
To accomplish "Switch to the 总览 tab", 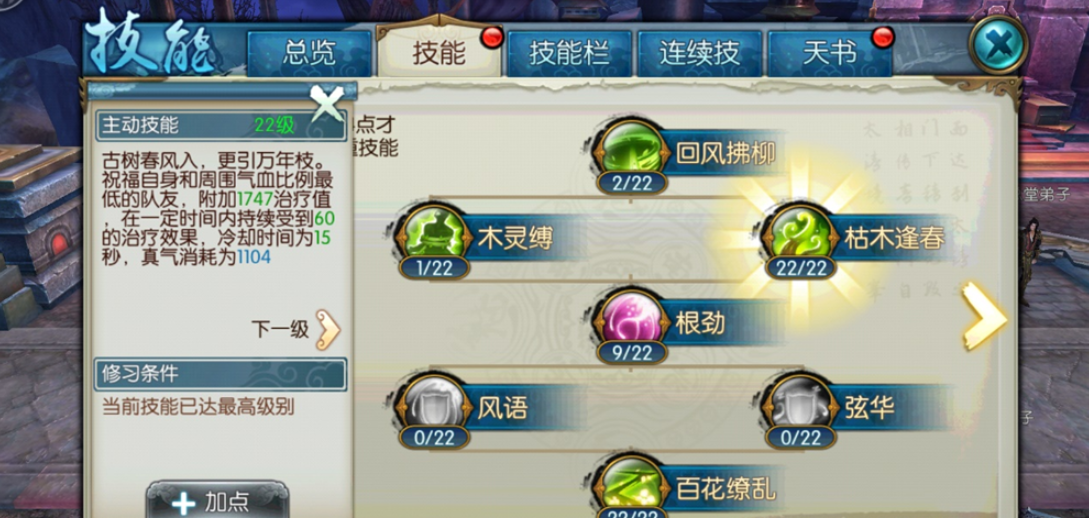I will (x=309, y=53).
